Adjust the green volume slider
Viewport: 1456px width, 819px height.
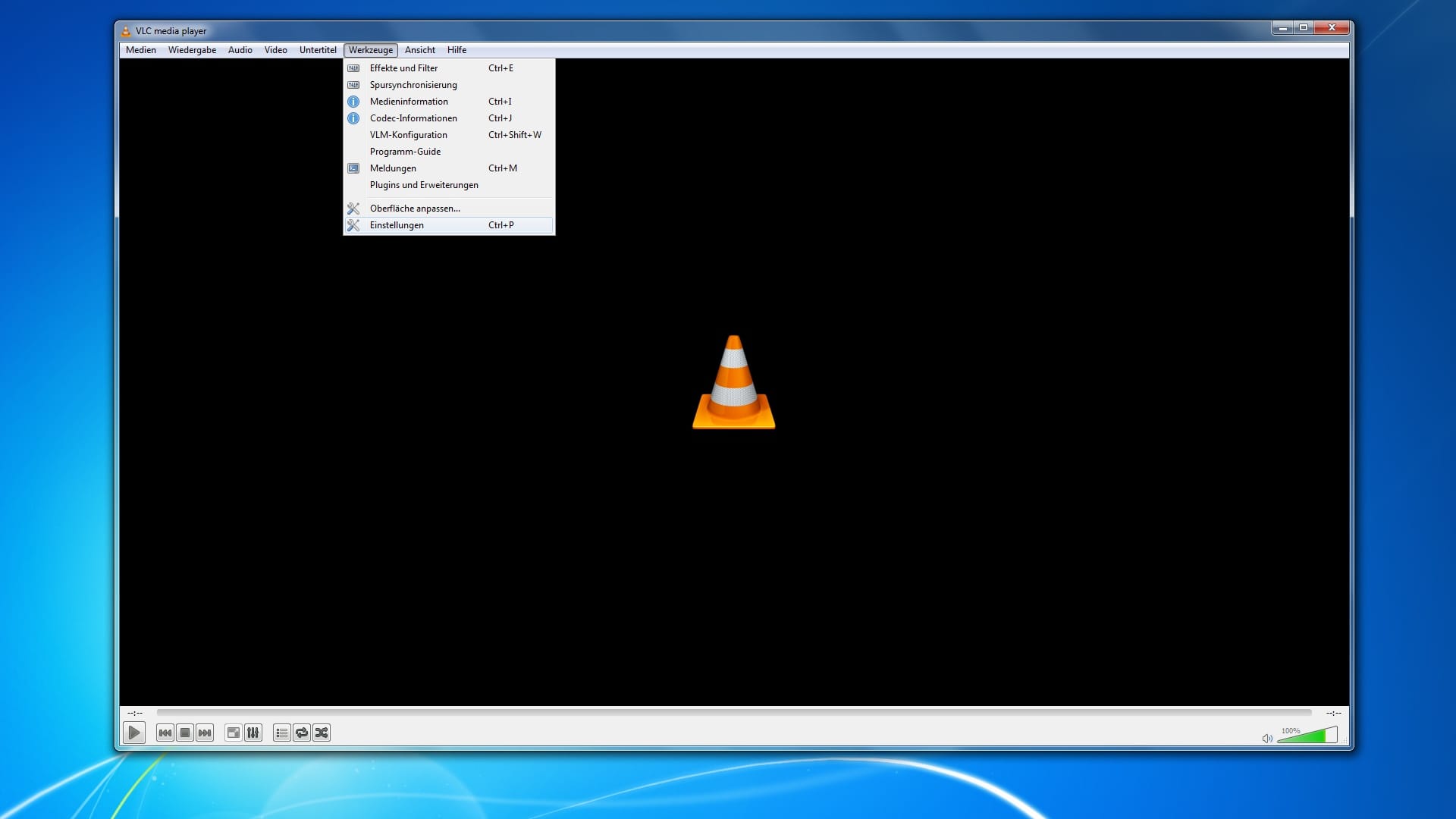click(1307, 735)
